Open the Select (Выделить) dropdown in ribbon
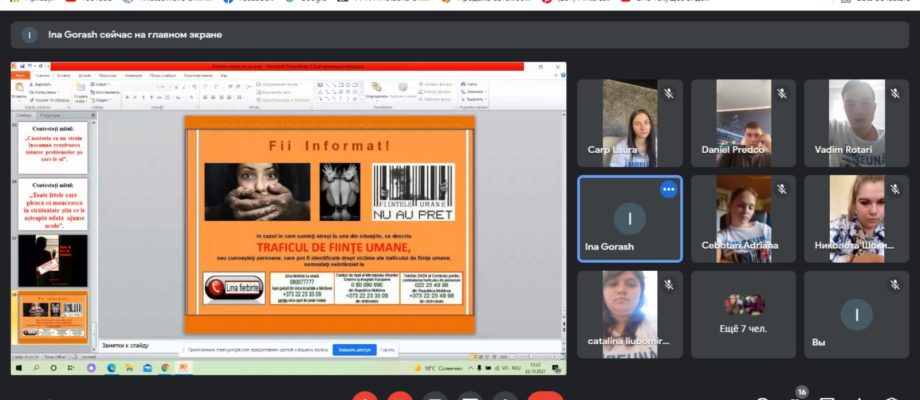 point(473,99)
